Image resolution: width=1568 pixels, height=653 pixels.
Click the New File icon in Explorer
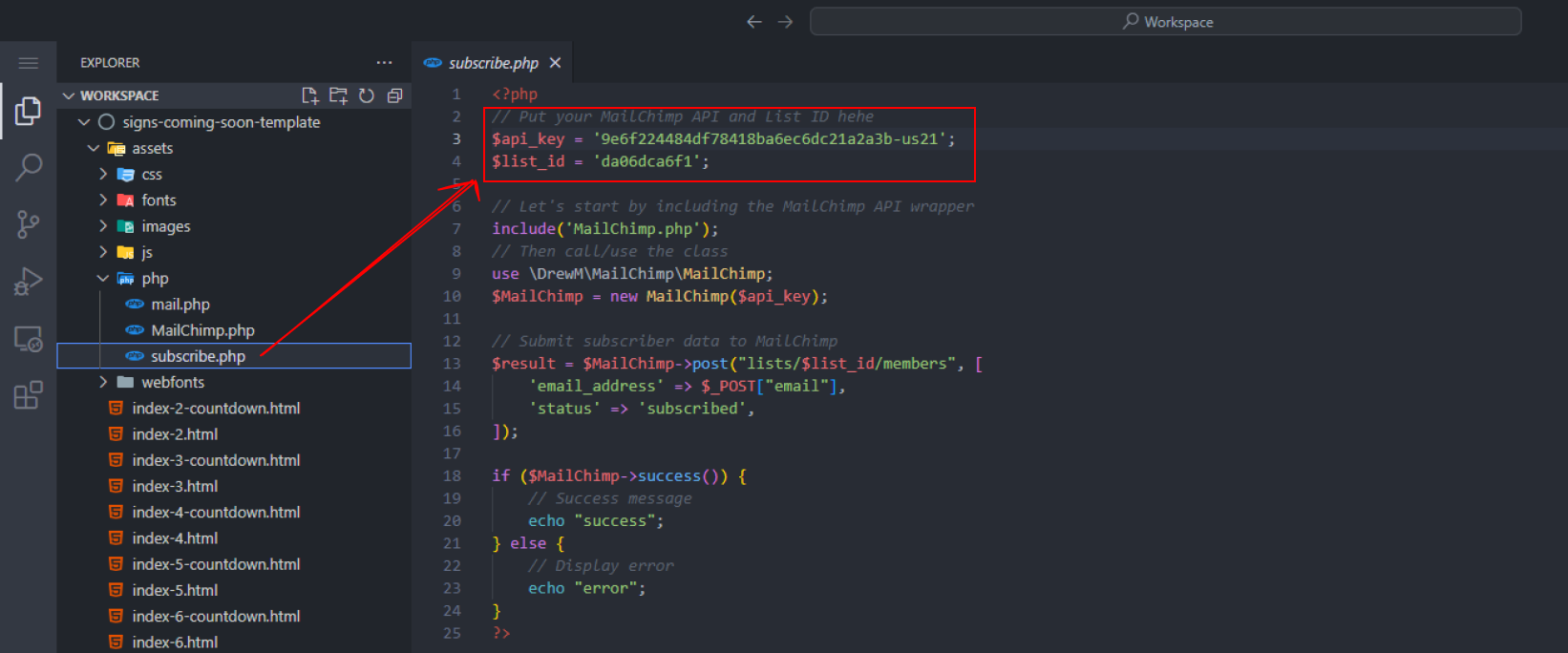[309, 95]
